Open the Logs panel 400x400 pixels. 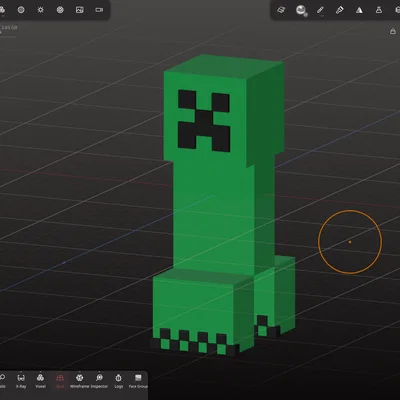point(118,381)
